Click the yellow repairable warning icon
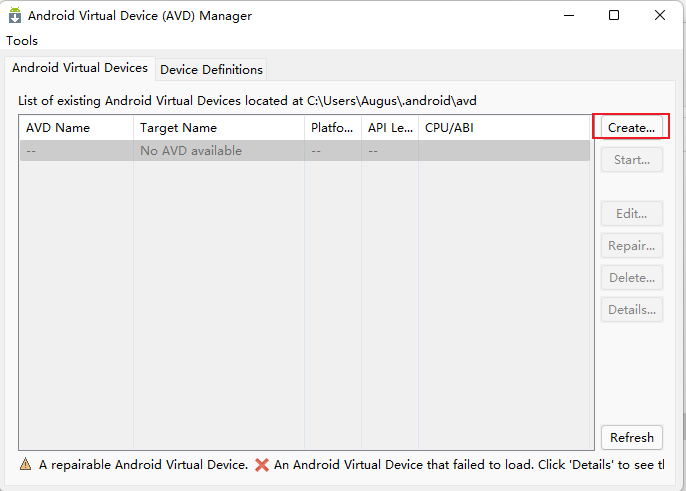Screen dimensions: 686x491 tap(25, 464)
